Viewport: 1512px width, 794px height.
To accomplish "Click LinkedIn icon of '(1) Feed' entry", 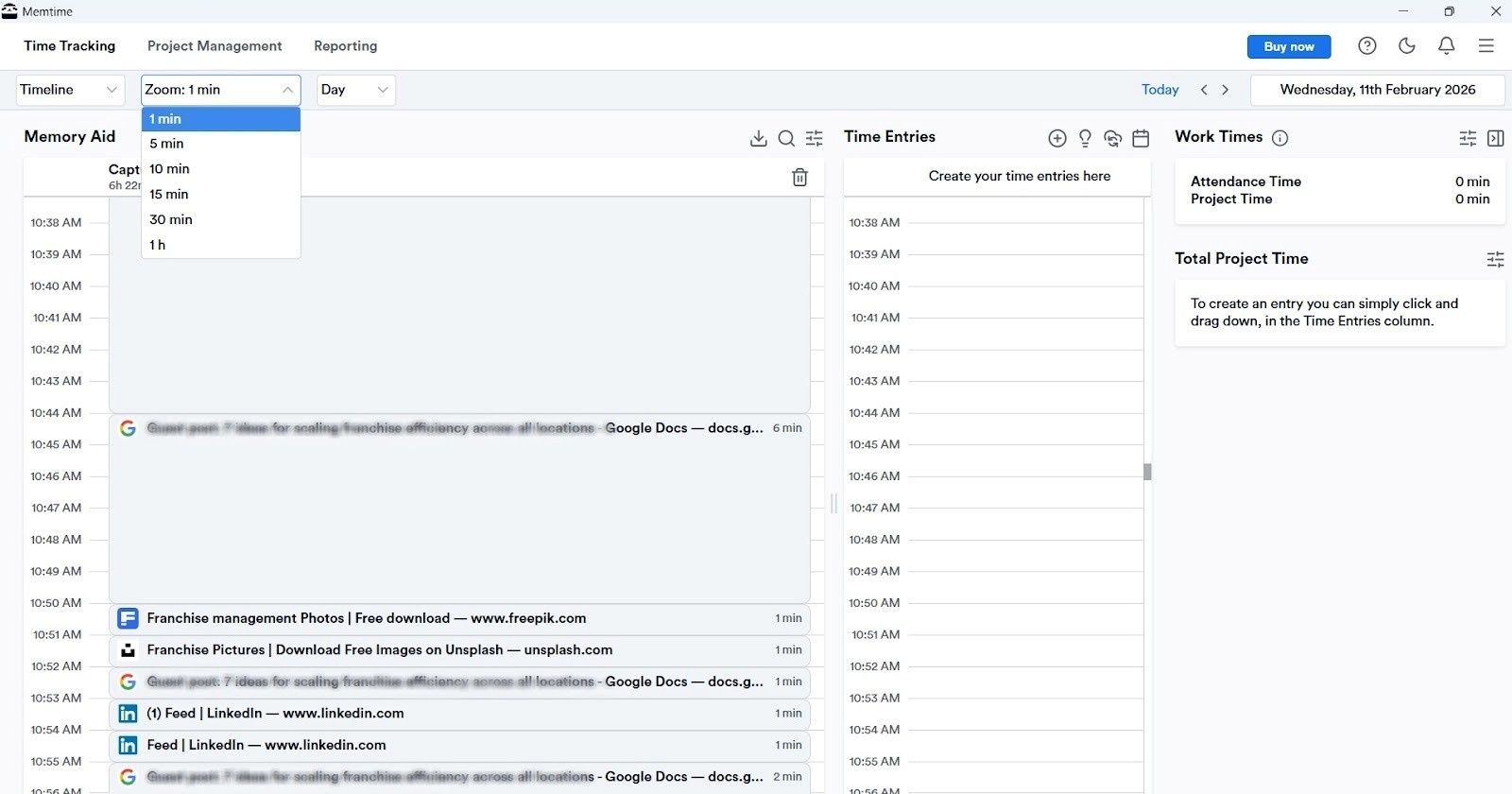I will (128, 714).
